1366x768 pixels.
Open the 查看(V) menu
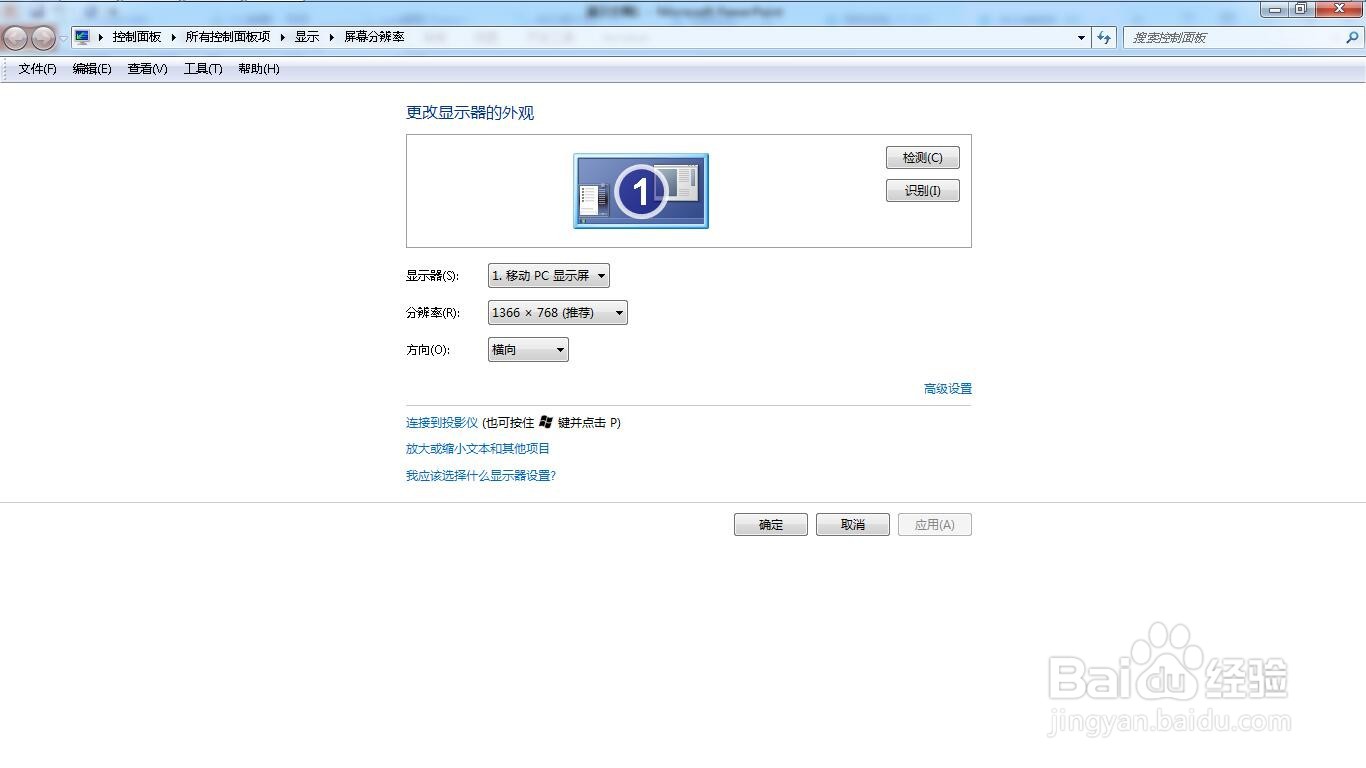pos(147,69)
